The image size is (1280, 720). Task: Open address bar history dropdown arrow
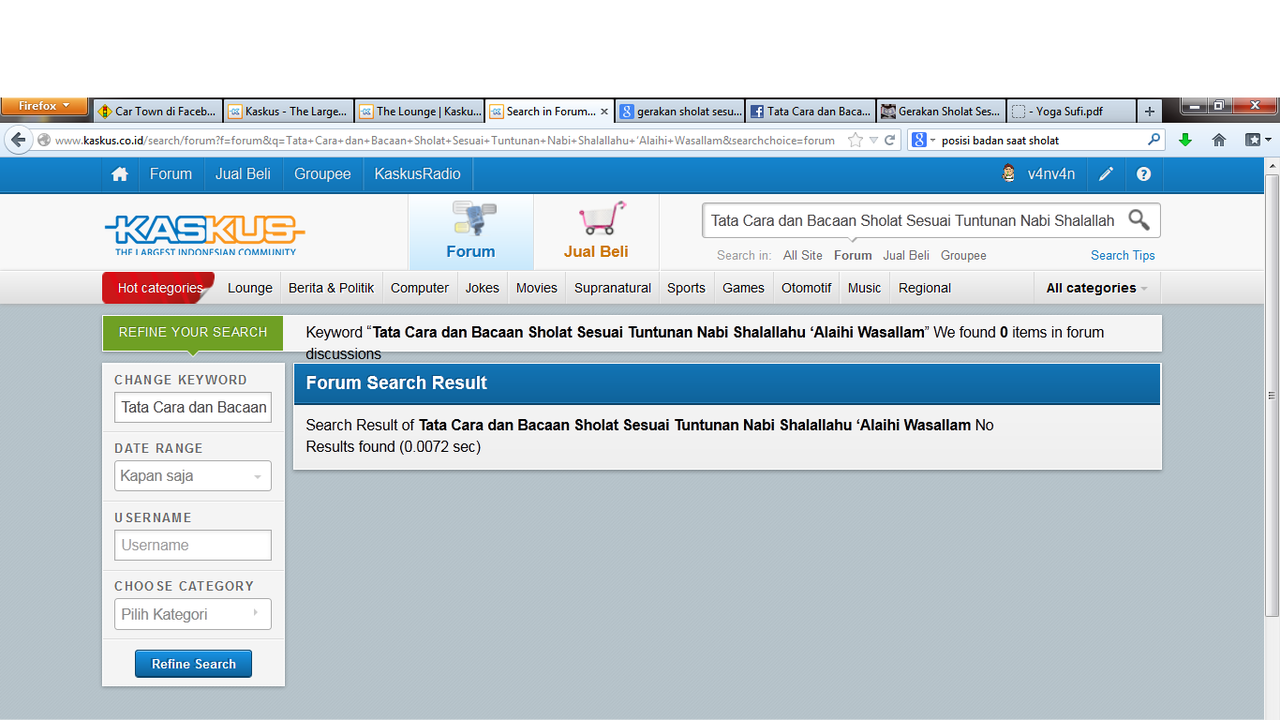pyautogui.click(x=873, y=140)
